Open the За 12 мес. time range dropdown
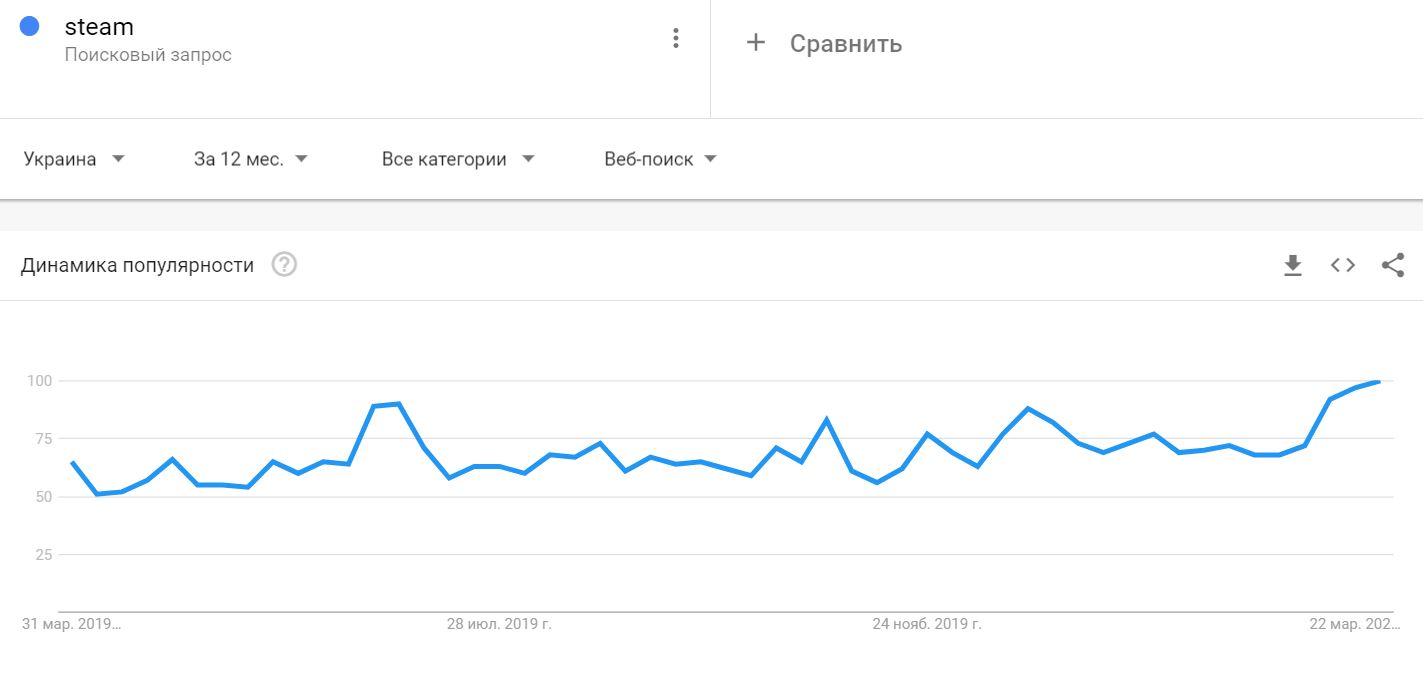 pyautogui.click(x=251, y=159)
